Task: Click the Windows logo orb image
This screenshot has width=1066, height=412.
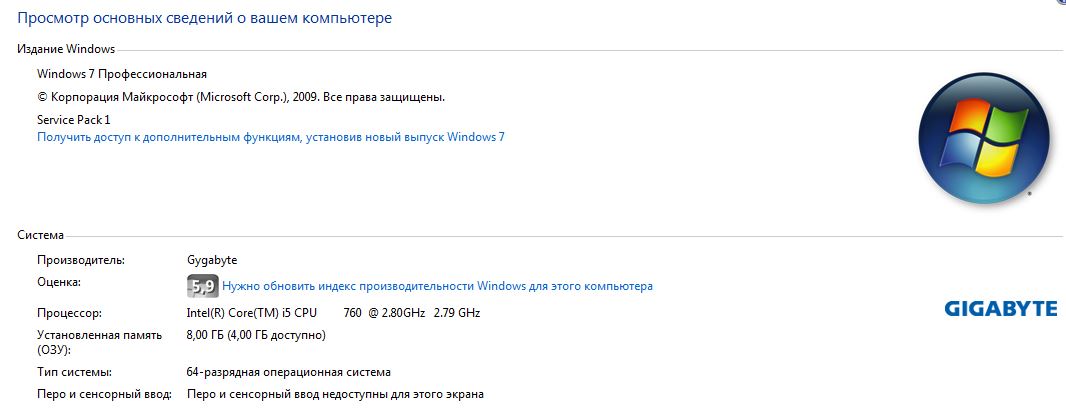Action: [974, 143]
